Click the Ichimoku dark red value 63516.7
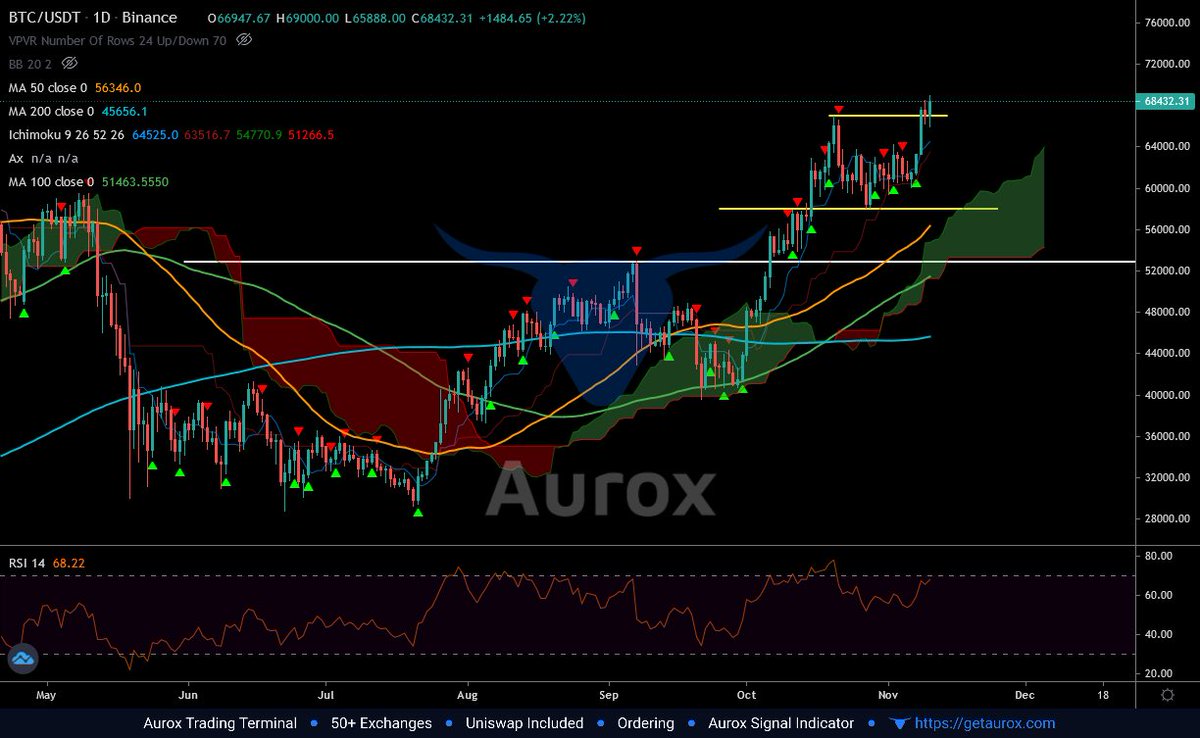1200x738 pixels. (207, 134)
